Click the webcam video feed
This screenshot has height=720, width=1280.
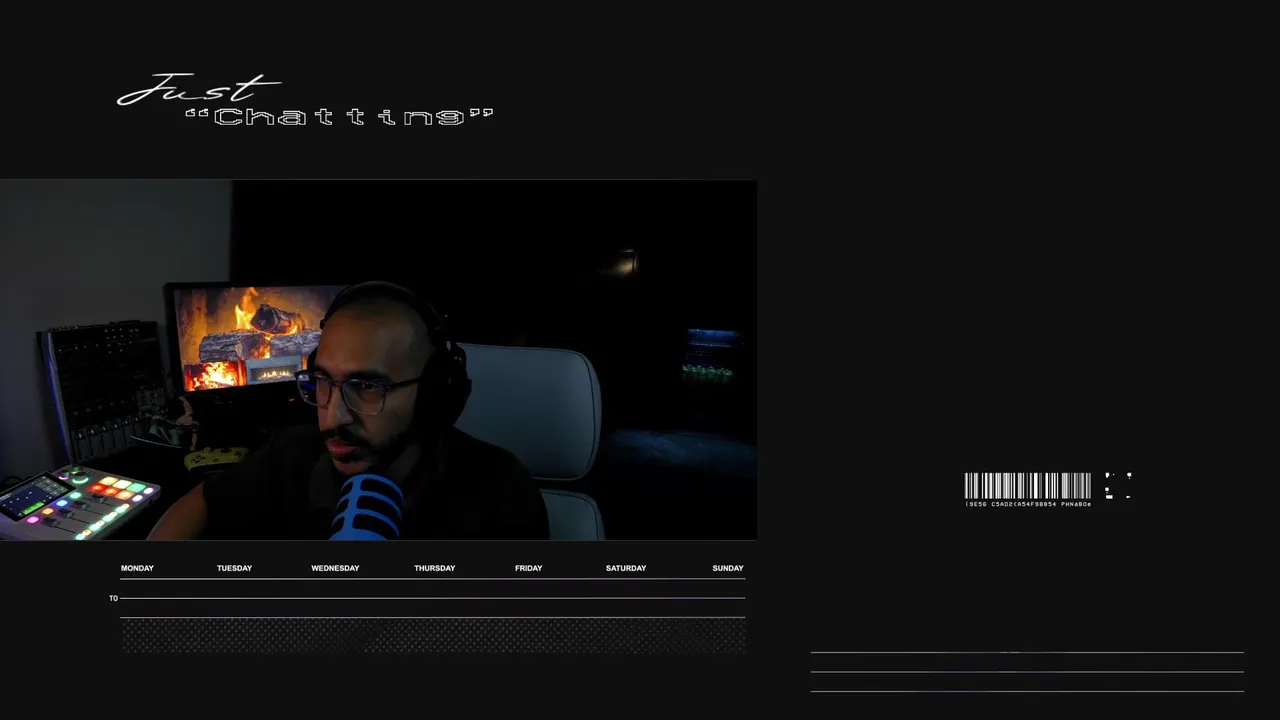(x=378, y=360)
